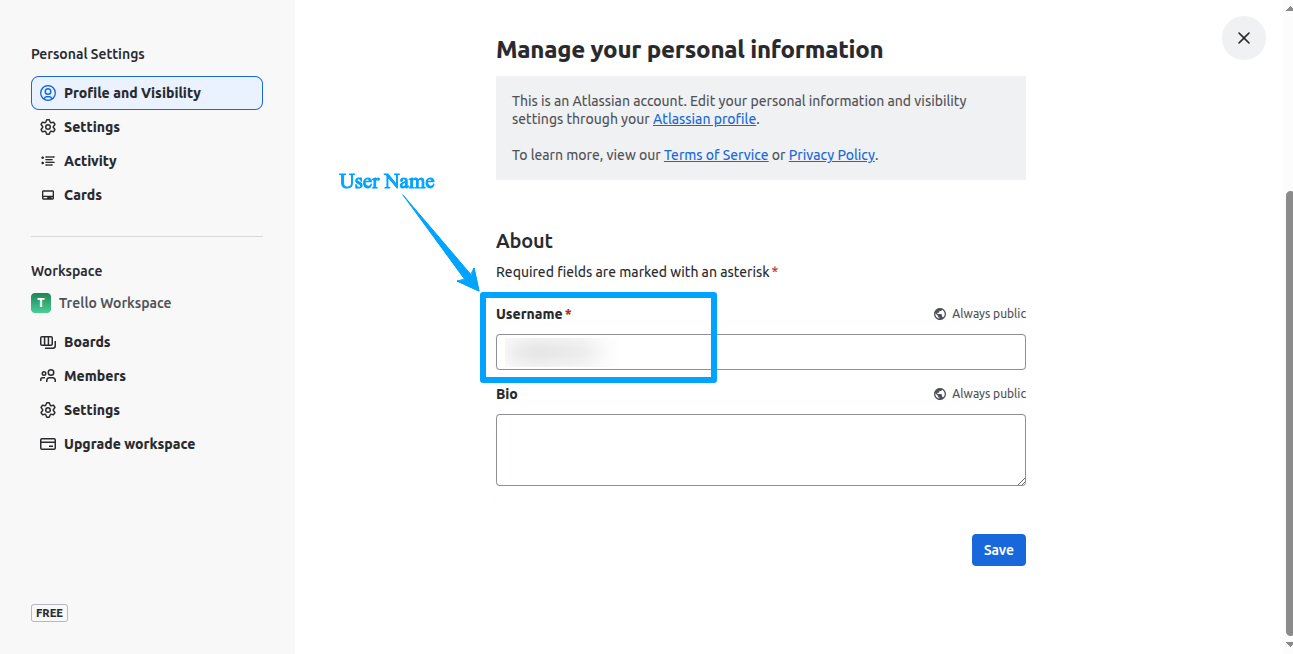
Task: Open the Terms of Service link
Action: pyautogui.click(x=716, y=155)
